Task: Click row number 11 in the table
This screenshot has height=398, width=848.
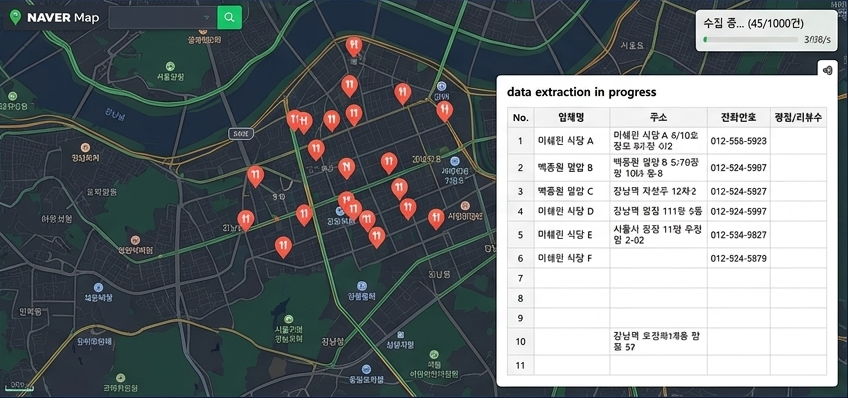Action: tap(520, 366)
